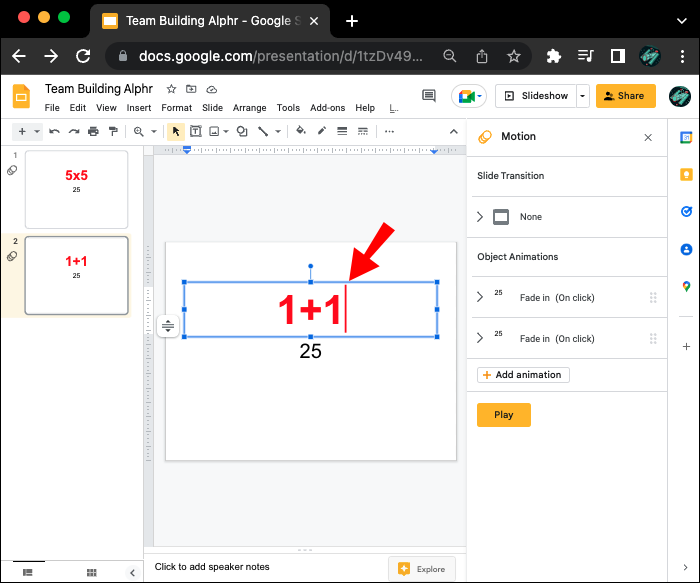Open Chrome extensions puzzle icon
The height and width of the screenshot is (583, 700).
tap(554, 56)
